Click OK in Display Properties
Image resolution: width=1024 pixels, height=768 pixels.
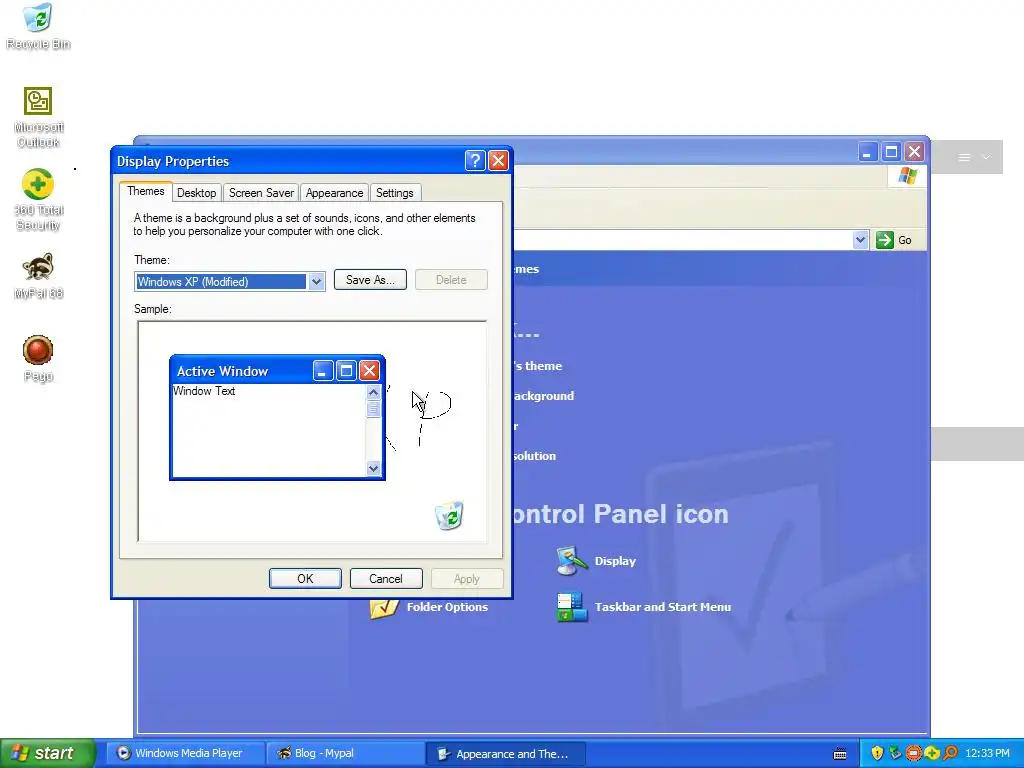(x=305, y=579)
